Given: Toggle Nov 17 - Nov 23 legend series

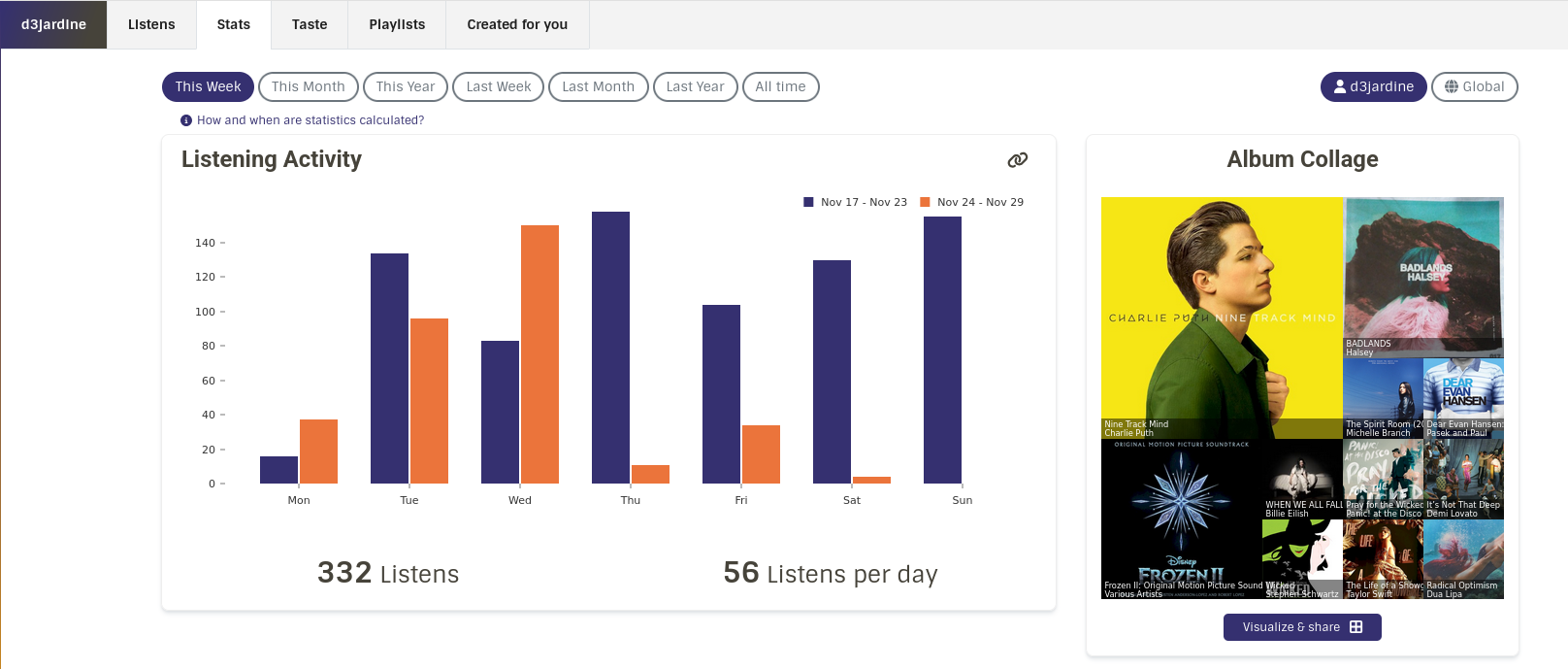Looking at the screenshot, I should click(855, 202).
